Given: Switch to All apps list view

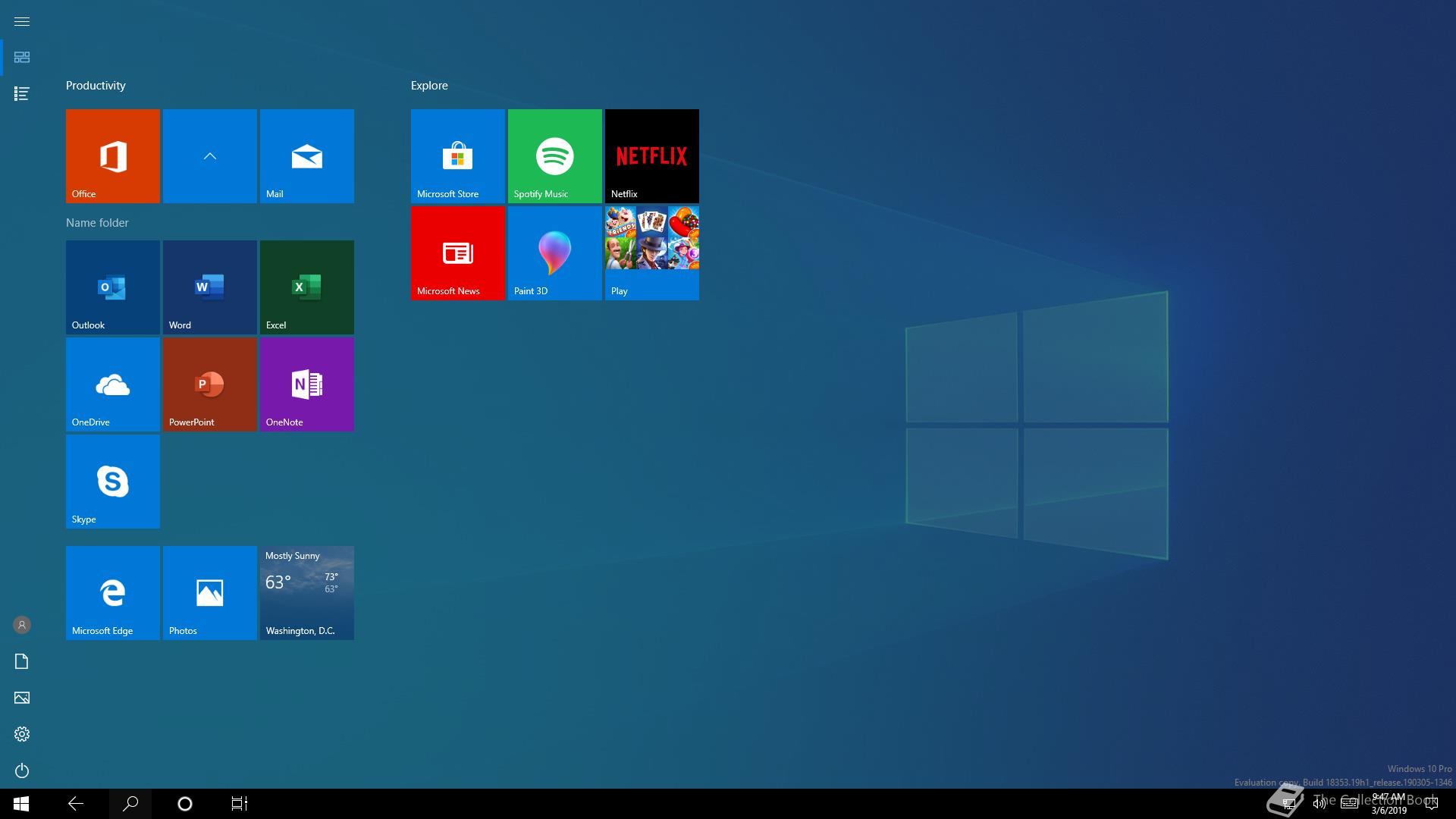Looking at the screenshot, I should click(22, 94).
